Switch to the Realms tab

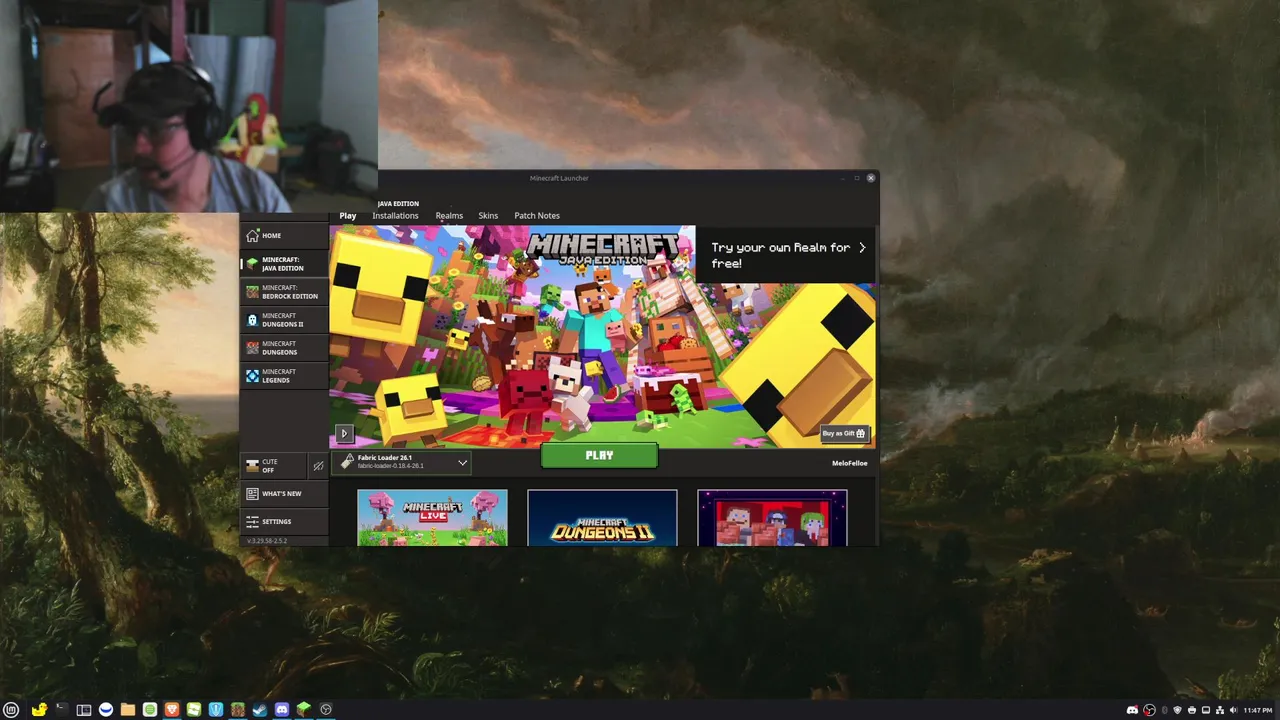[449, 215]
